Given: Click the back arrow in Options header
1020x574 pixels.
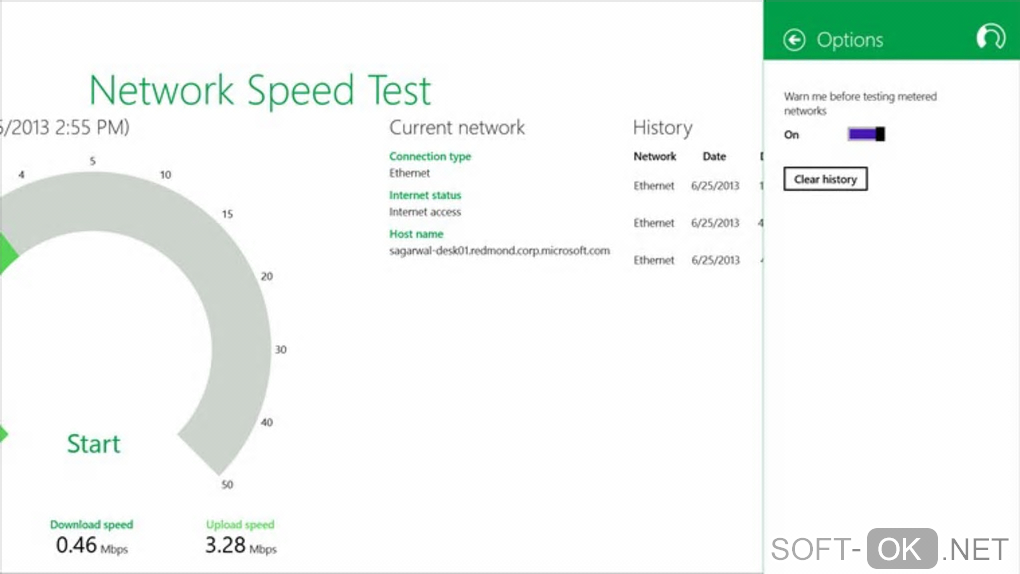Looking at the screenshot, I should 795,40.
